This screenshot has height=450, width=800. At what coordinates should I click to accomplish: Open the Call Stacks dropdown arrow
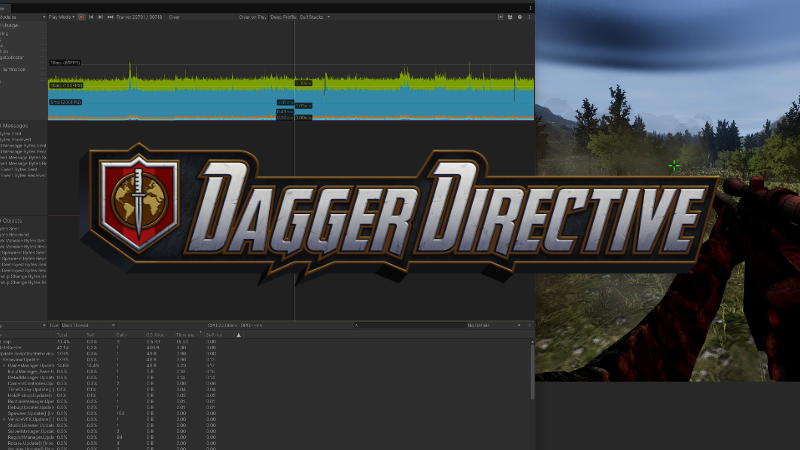point(328,17)
